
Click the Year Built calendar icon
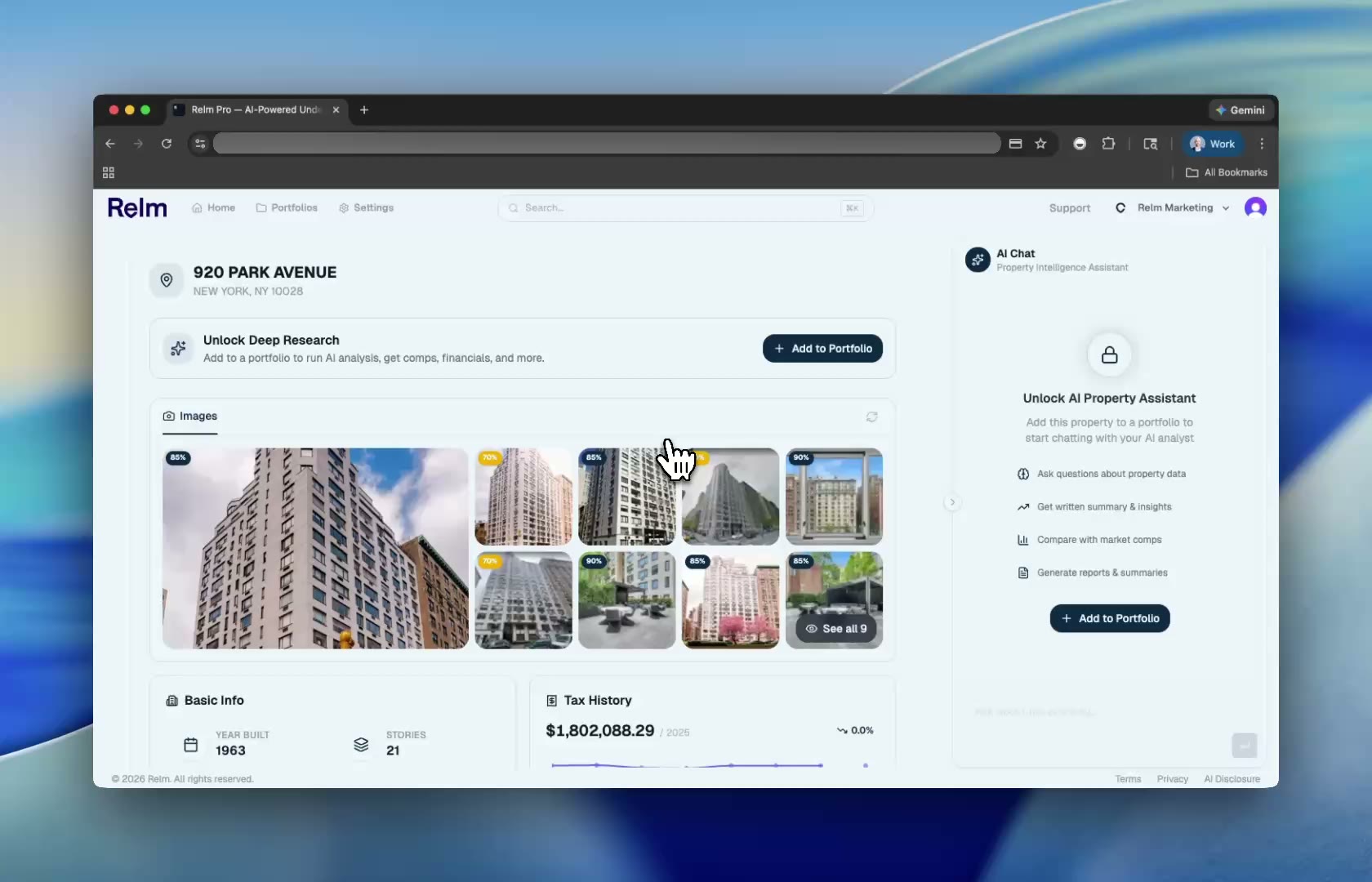coord(191,745)
